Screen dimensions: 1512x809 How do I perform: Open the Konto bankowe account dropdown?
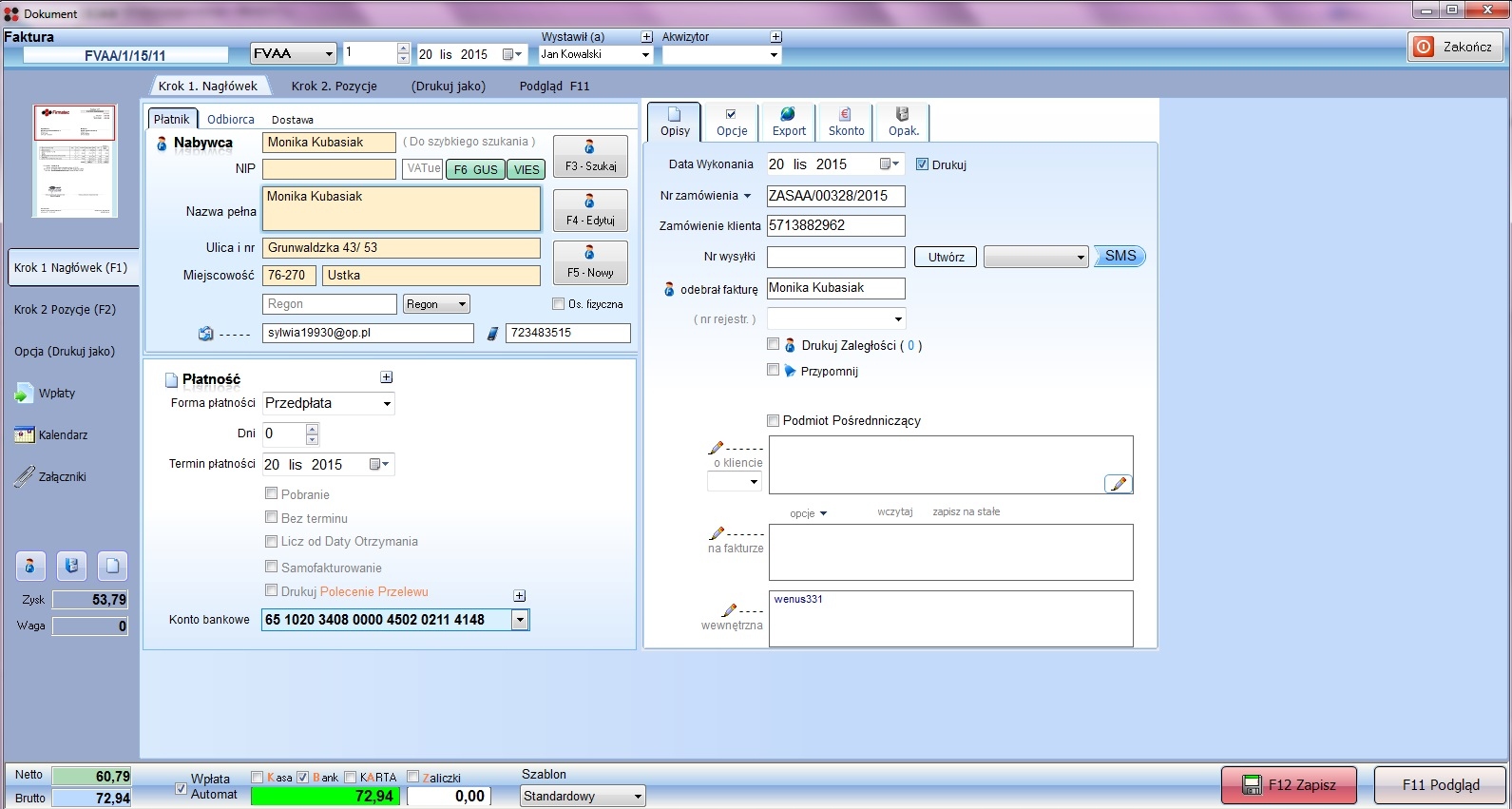tap(520, 620)
